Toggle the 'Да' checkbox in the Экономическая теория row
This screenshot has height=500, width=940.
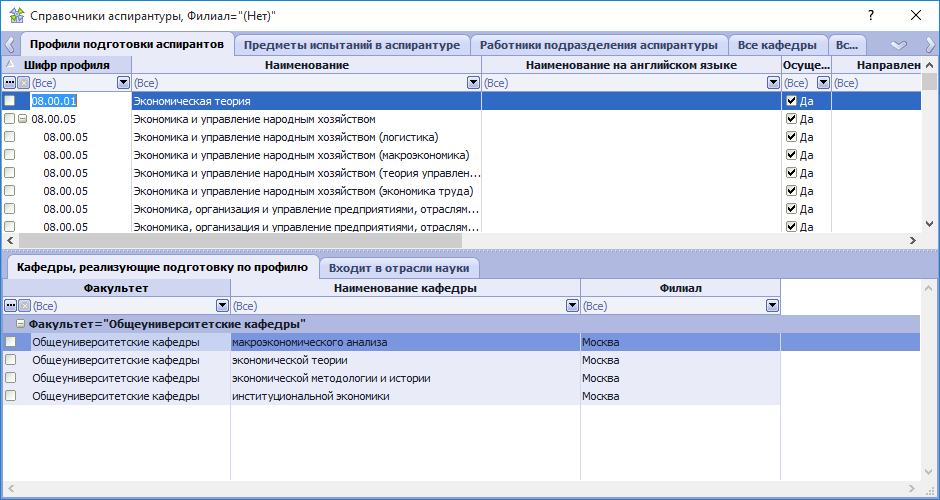(792, 101)
